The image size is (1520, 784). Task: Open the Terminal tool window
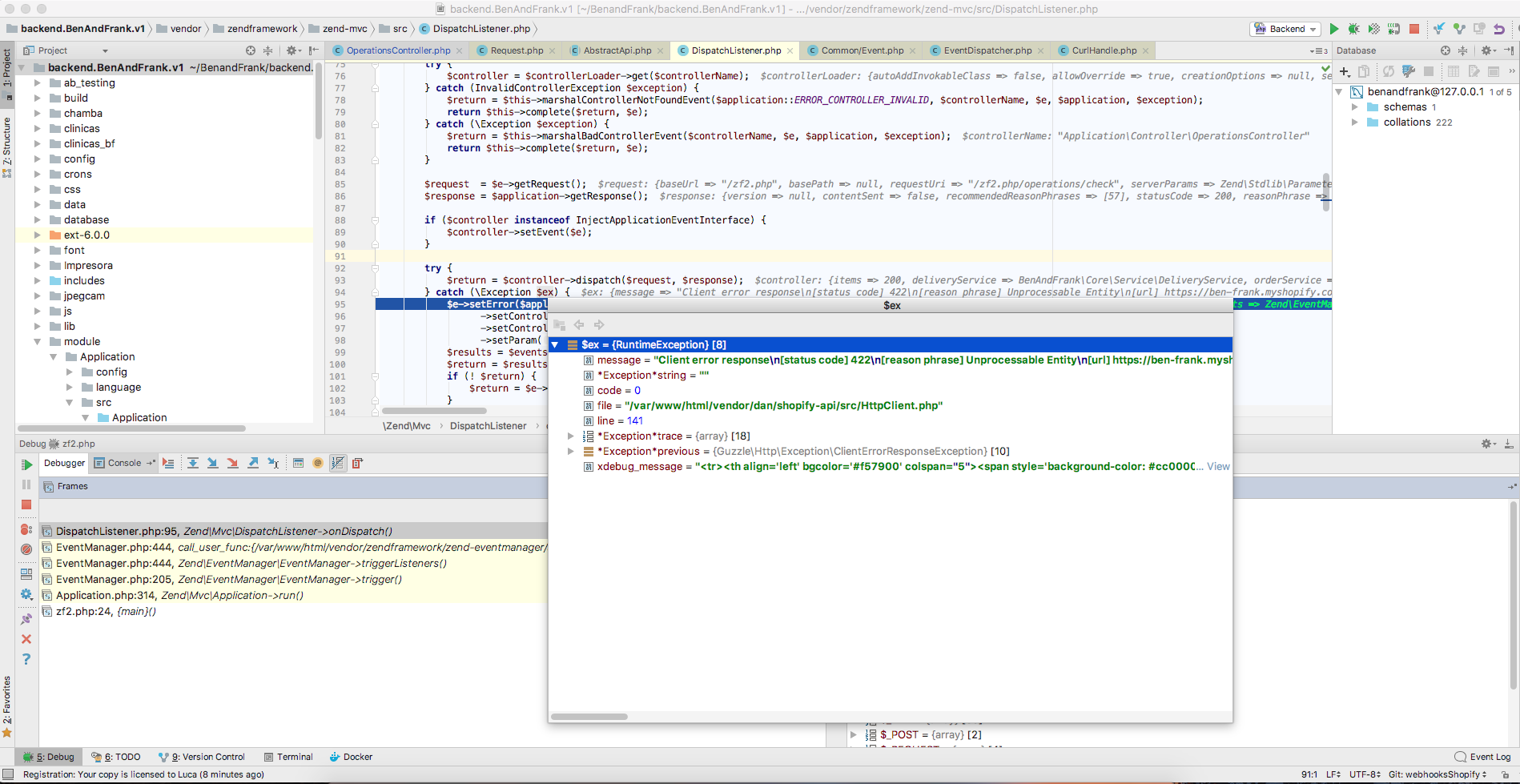tap(288, 757)
